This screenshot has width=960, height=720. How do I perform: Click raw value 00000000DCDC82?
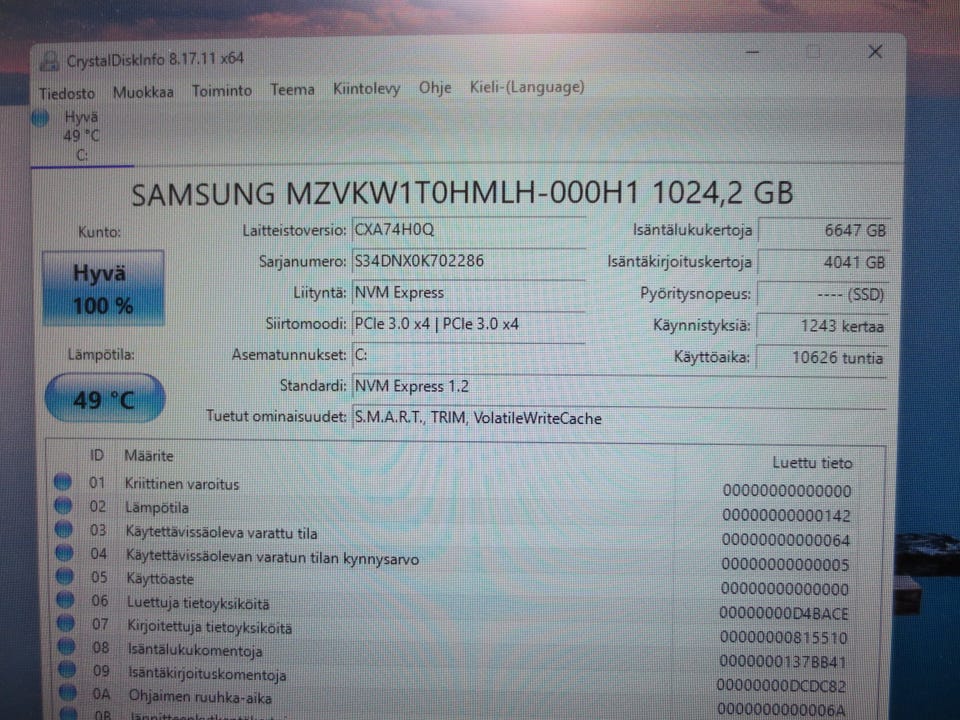click(782, 686)
